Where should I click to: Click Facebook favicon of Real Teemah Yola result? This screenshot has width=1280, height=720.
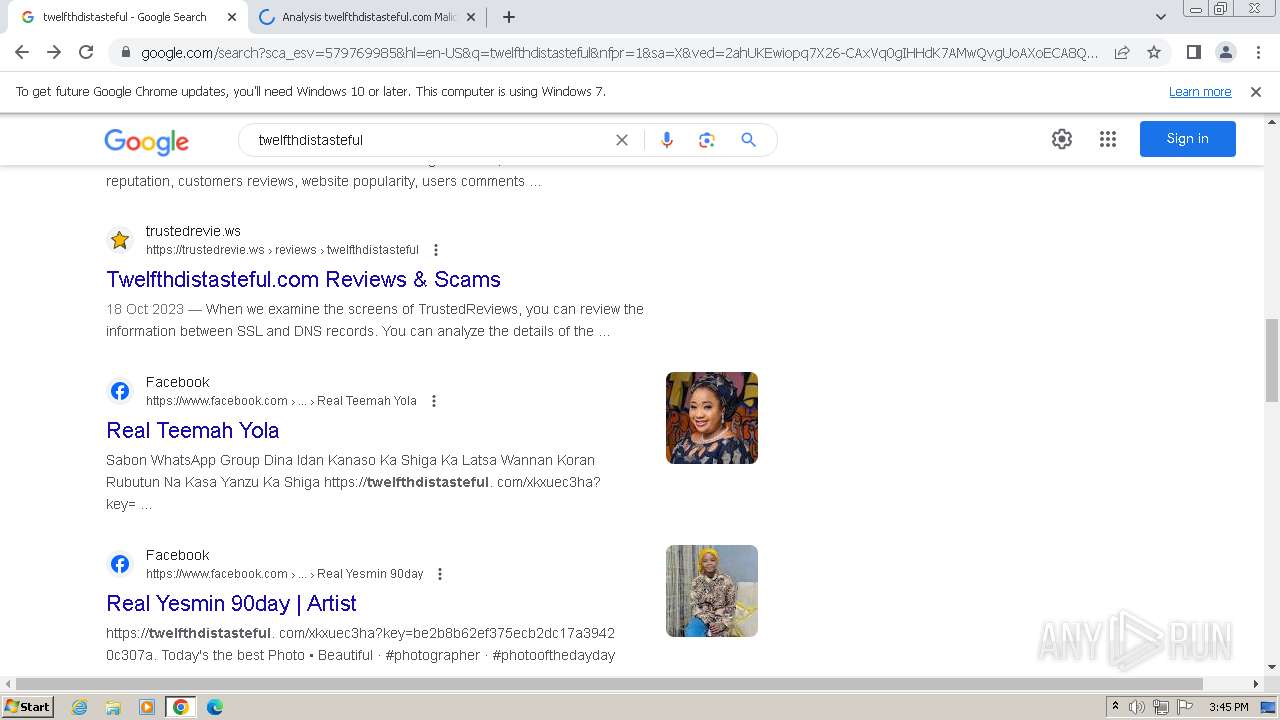pos(120,391)
